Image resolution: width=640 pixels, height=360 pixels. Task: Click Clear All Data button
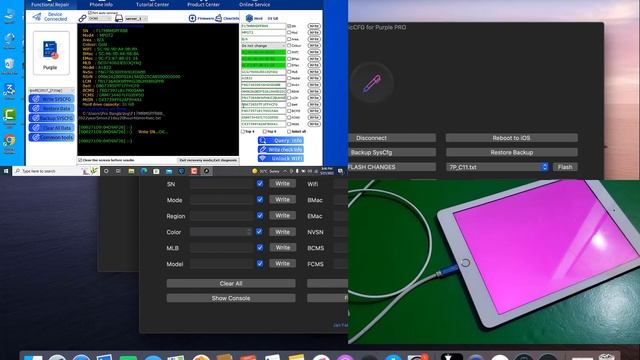click(51, 128)
